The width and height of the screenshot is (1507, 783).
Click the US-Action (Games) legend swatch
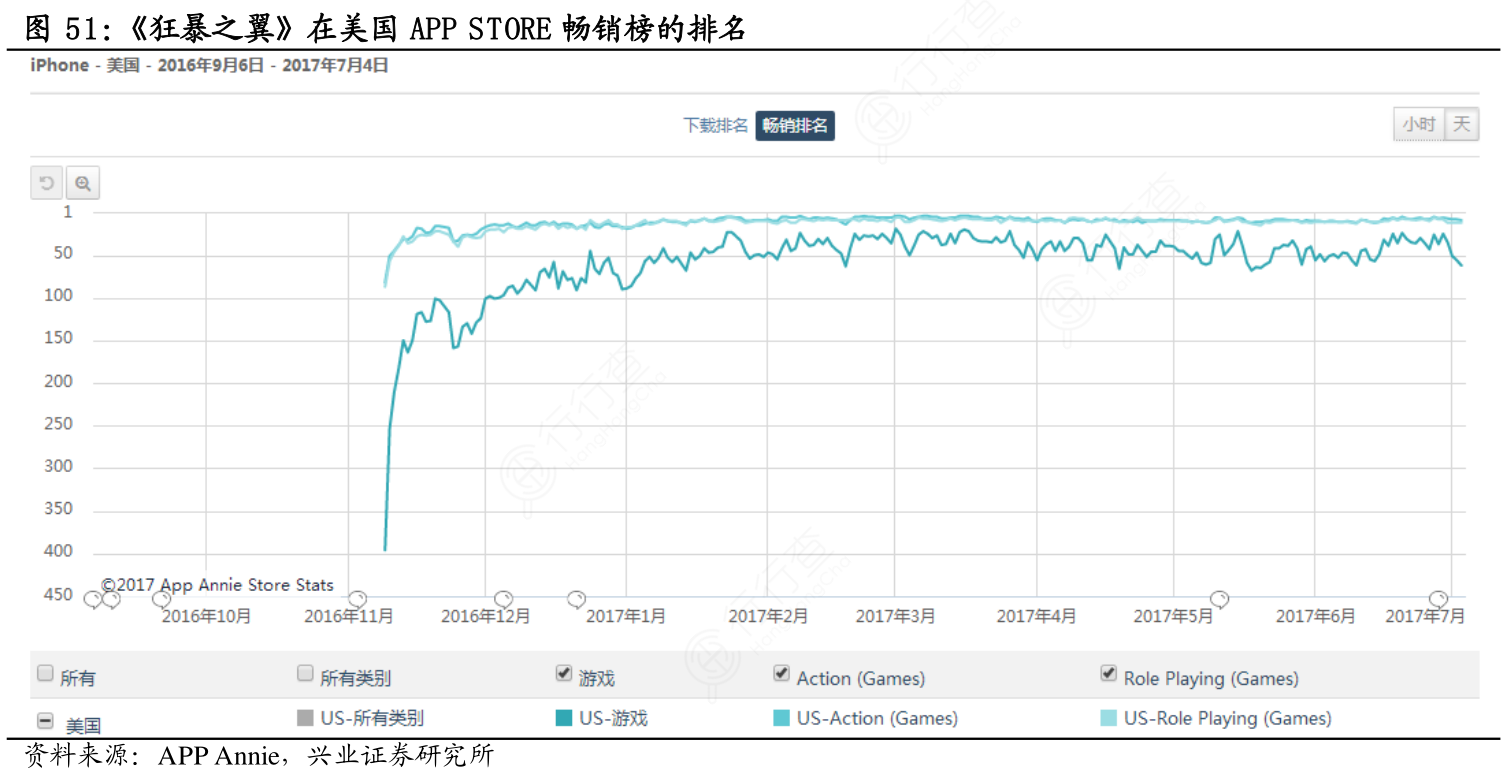(781, 718)
